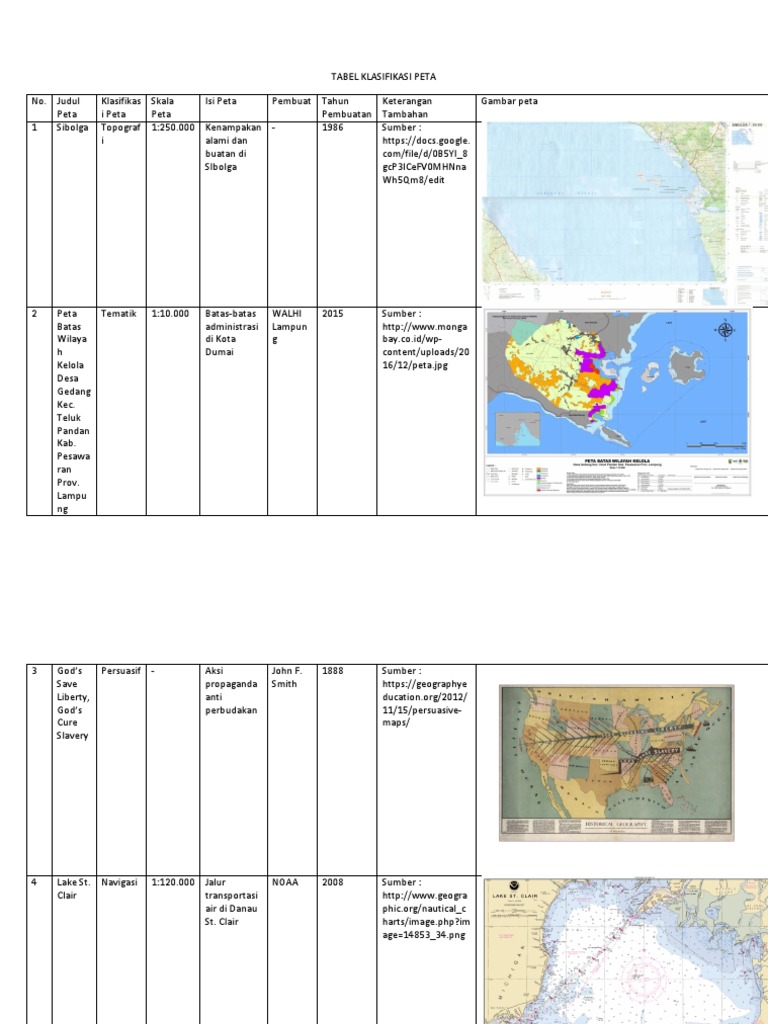Click the Topografi classification cell
Screen dimensions: 768x1024
[121, 134]
